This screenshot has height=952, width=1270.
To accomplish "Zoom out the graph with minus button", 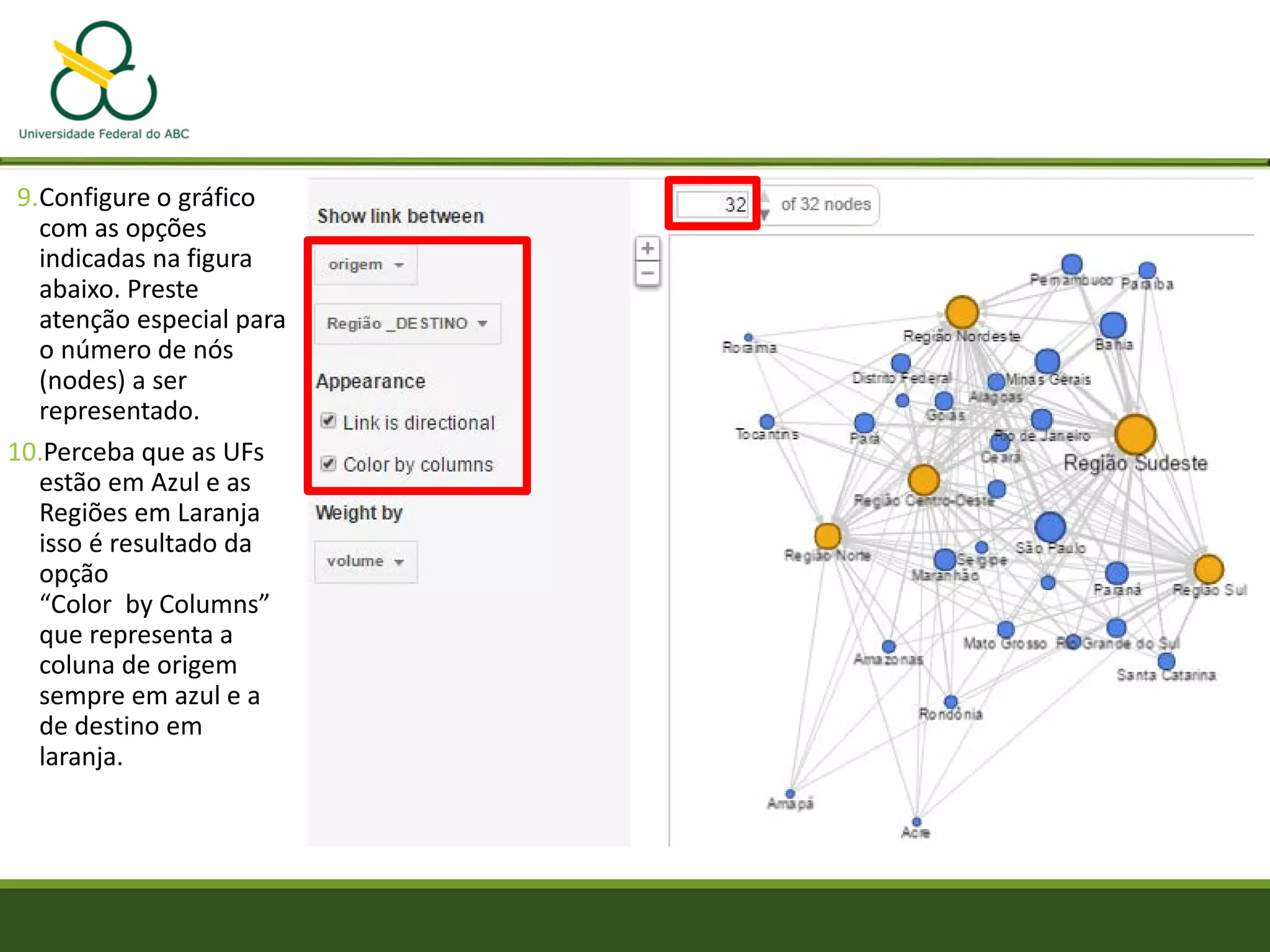I will coord(647,273).
